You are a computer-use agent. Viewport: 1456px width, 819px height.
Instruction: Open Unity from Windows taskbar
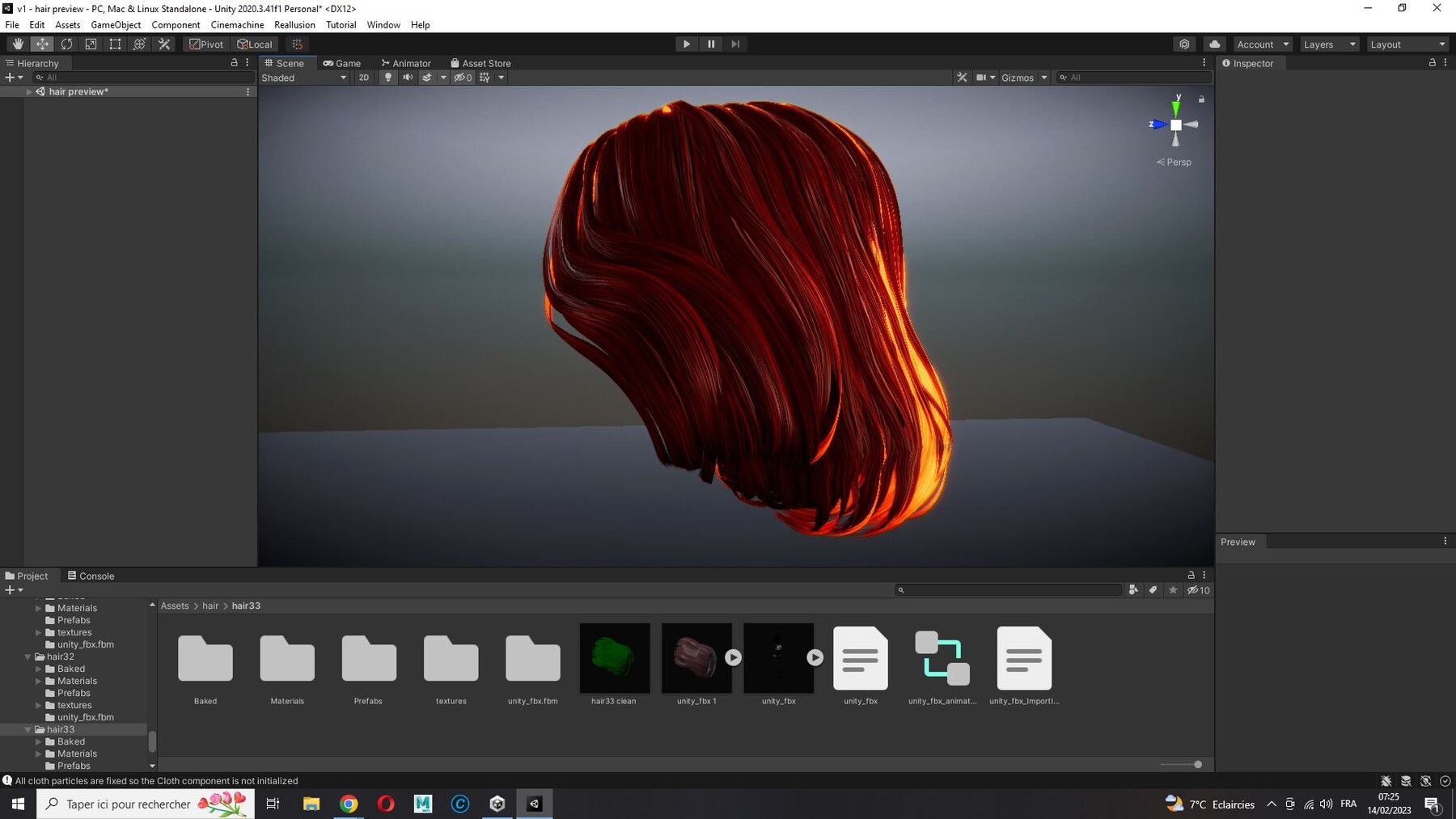pos(535,804)
